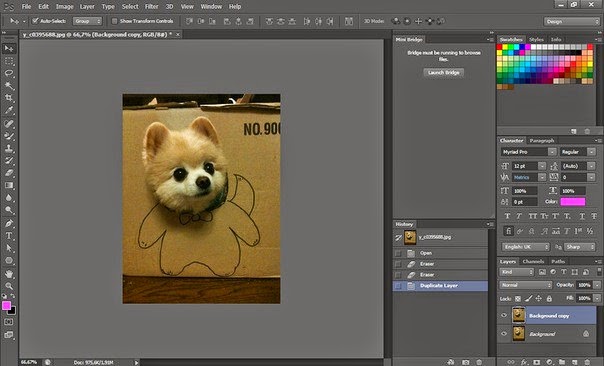
Task: Click the pink foreground color swatch
Action: click(6, 306)
